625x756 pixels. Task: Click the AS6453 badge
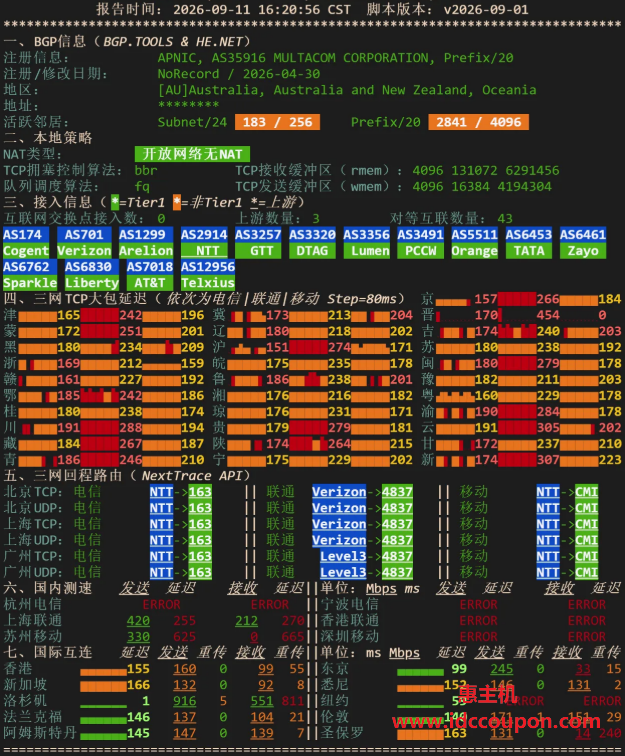tap(529, 235)
